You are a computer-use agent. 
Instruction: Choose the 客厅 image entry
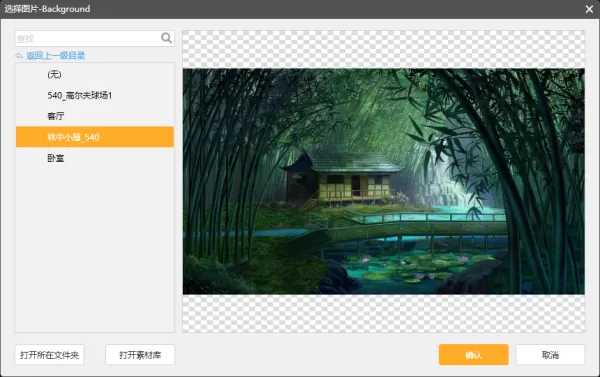click(95, 116)
